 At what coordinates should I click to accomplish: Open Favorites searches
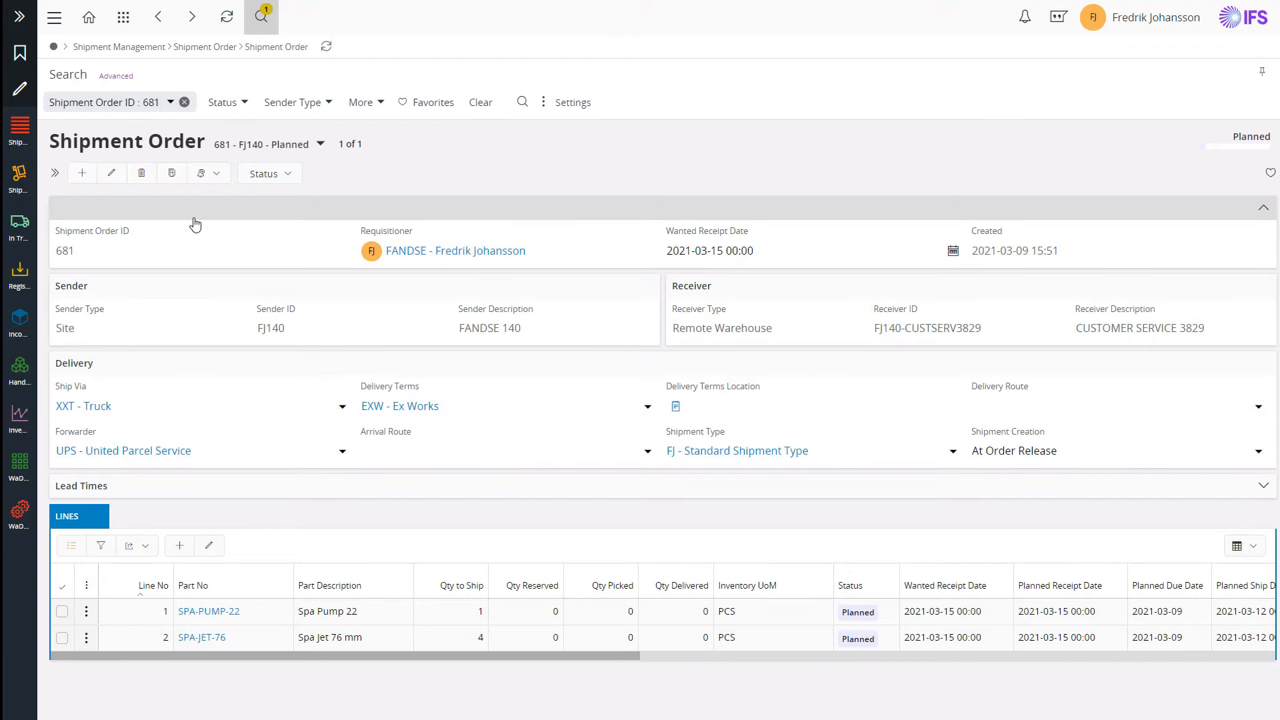click(x=426, y=102)
